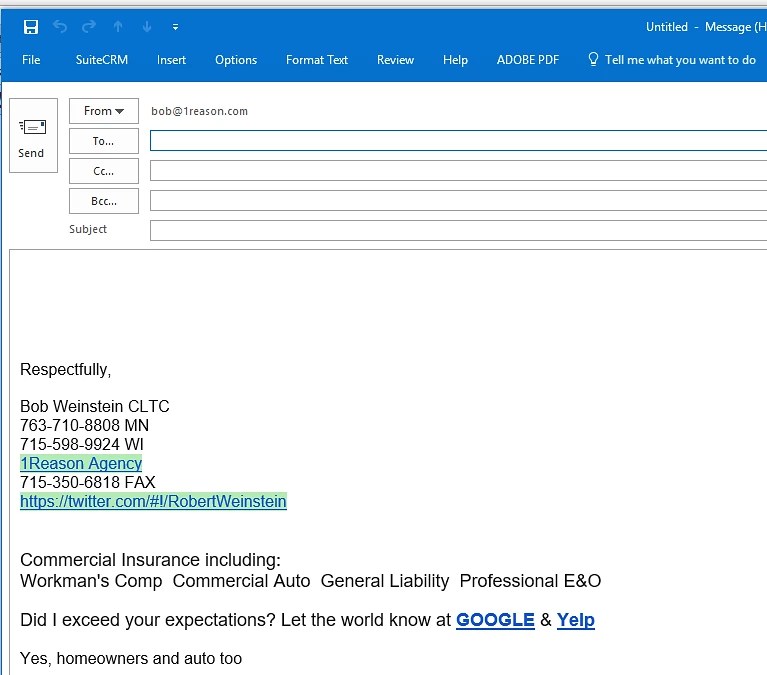
Task: Click the GOOGLE review link
Action: coord(495,620)
